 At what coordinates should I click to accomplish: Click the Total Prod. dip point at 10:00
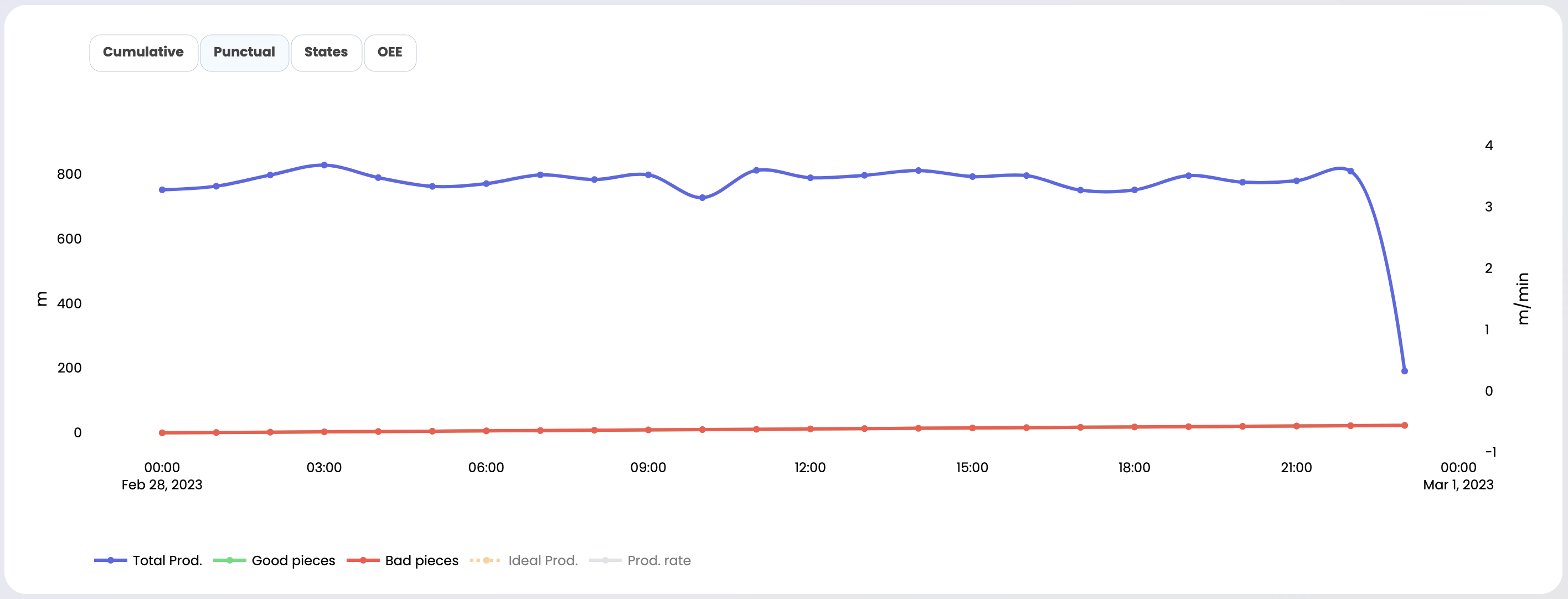coord(702,198)
